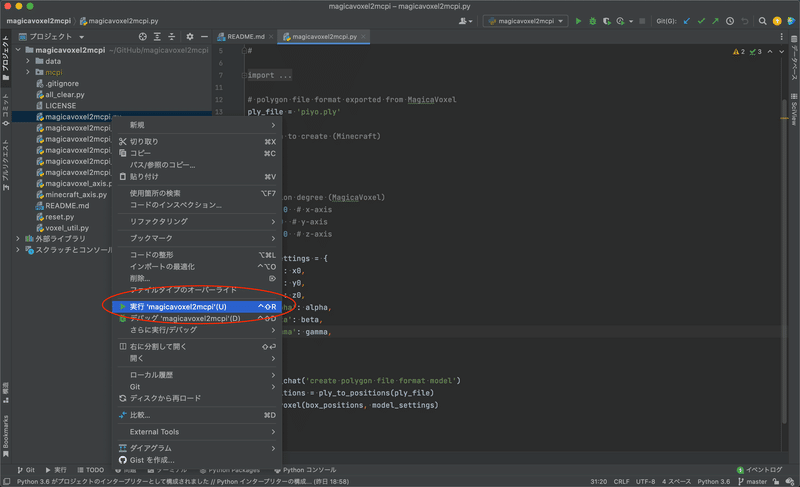Click the UTF-8 encoding widget
This screenshot has width=800, height=487.
point(645,481)
